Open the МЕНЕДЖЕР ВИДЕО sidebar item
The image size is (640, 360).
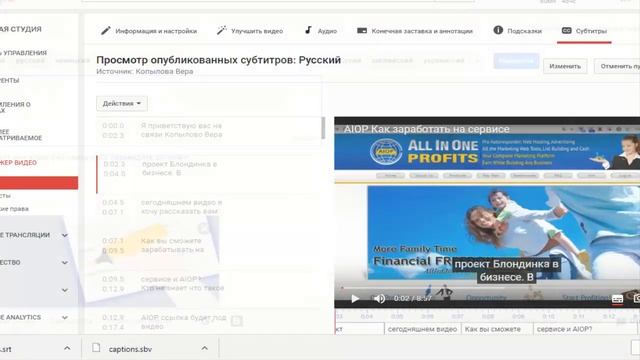(18, 162)
